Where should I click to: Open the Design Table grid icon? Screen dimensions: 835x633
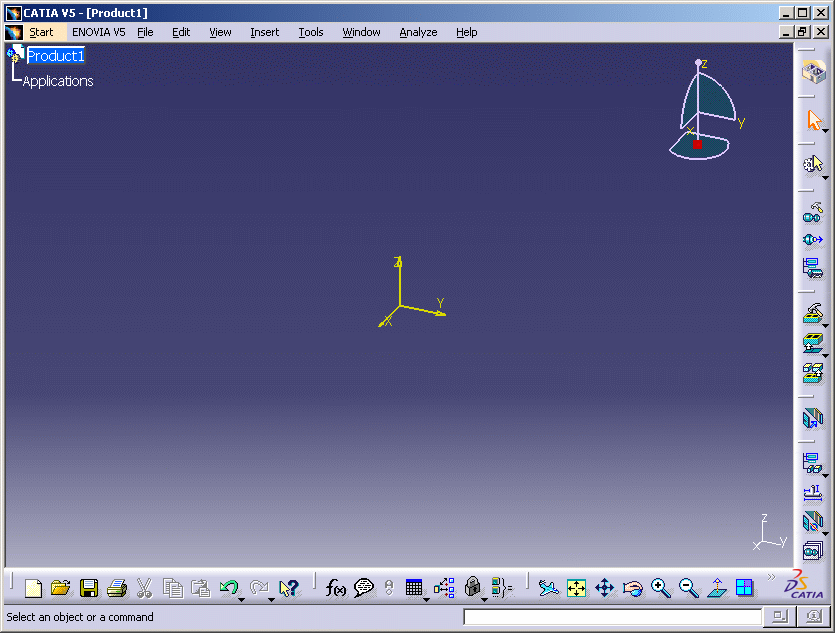pyautogui.click(x=414, y=588)
